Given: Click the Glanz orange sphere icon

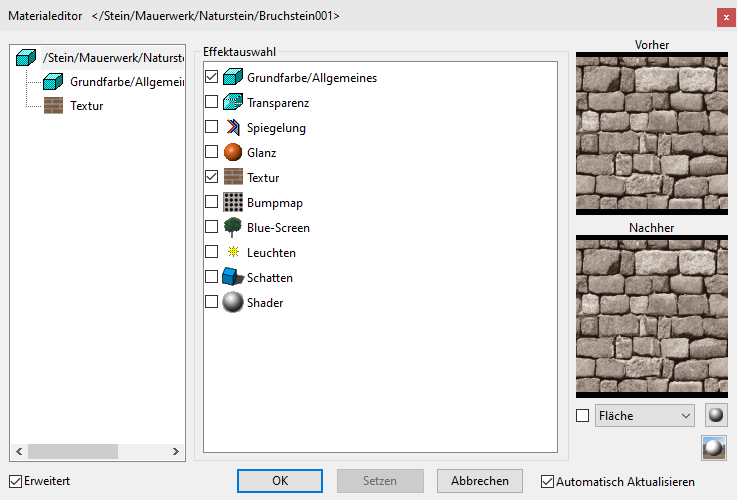Looking at the screenshot, I should 233,152.
